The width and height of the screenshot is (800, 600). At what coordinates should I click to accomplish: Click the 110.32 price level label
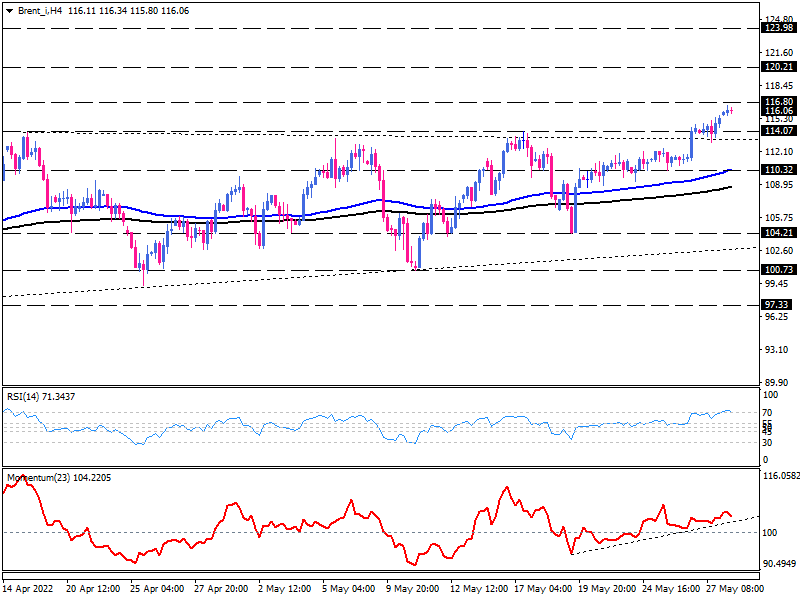pyautogui.click(x=777, y=170)
